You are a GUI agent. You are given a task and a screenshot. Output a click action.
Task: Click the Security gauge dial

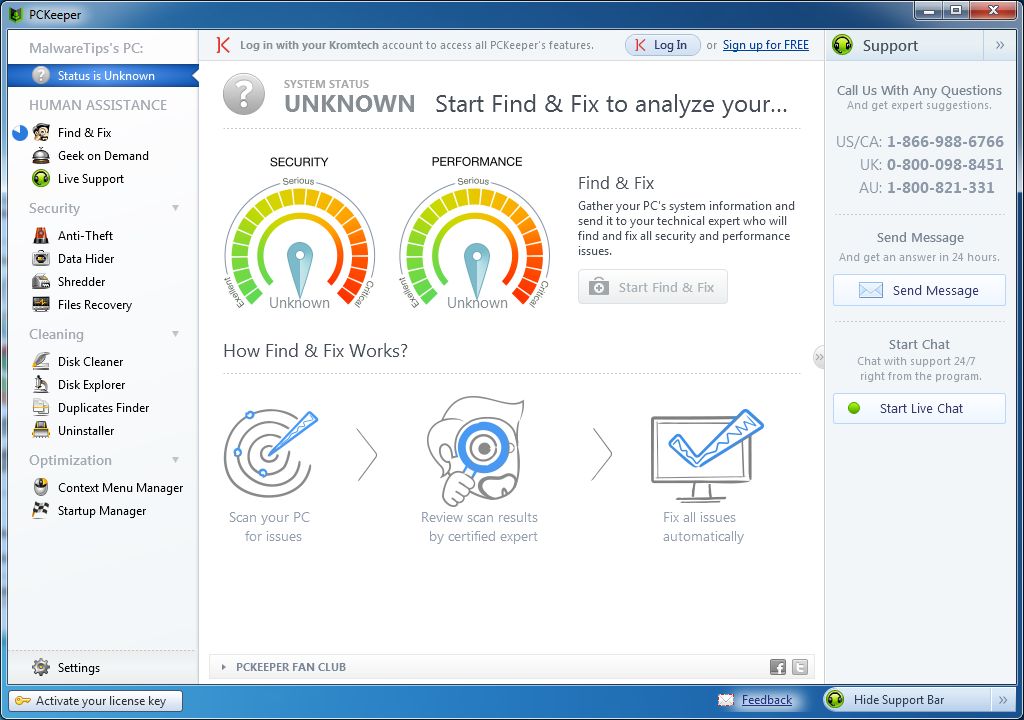pyautogui.click(x=300, y=244)
